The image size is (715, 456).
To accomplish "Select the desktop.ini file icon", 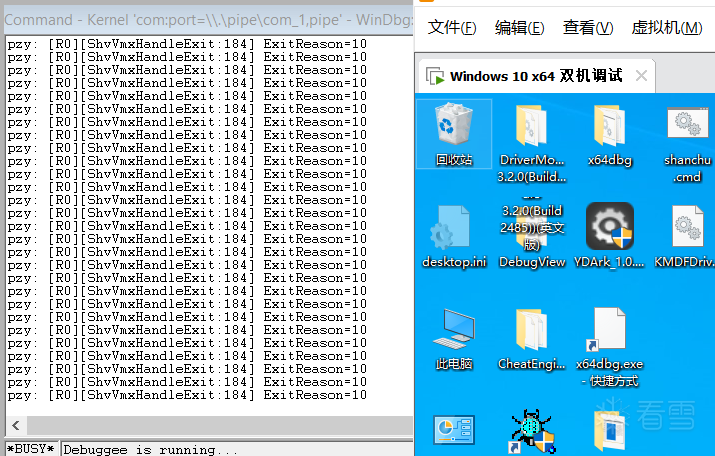I will click(x=454, y=236).
